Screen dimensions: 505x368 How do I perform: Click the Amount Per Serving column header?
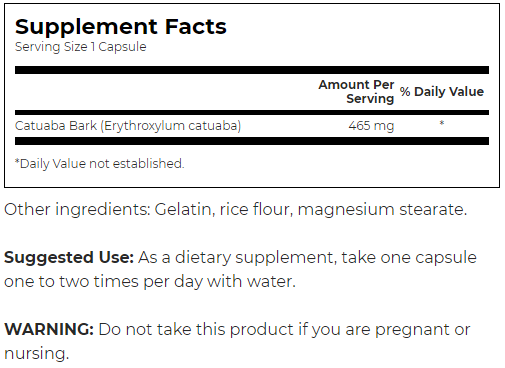click(356, 91)
